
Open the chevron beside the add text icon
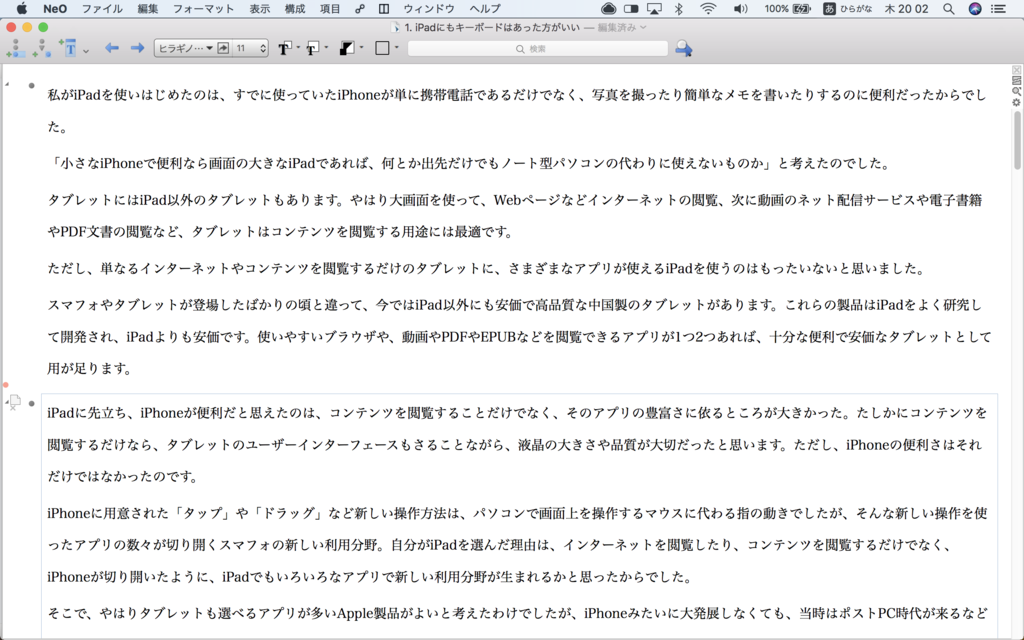point(86,50)
